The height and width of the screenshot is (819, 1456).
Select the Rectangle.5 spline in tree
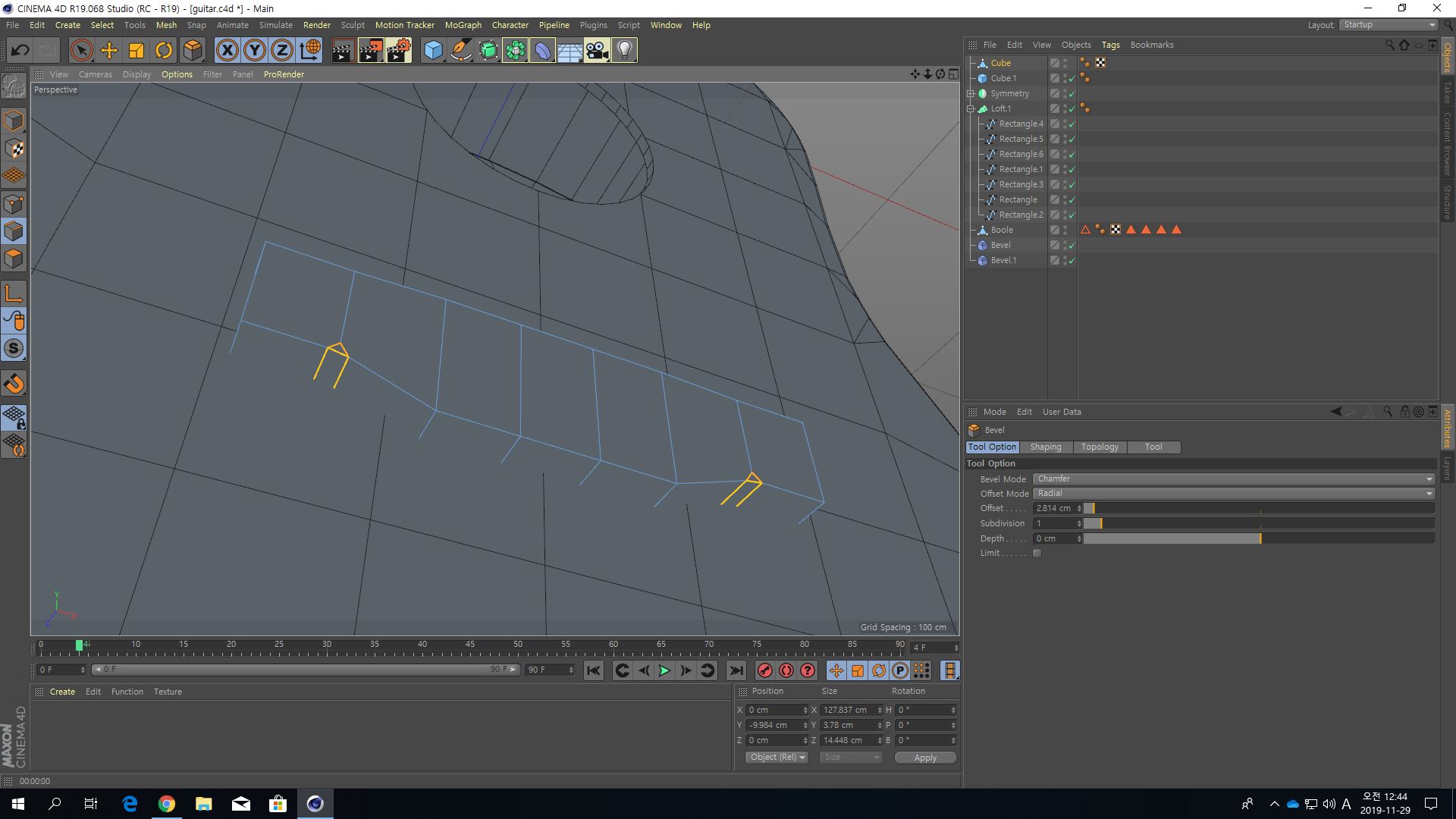pos(1021,140)
